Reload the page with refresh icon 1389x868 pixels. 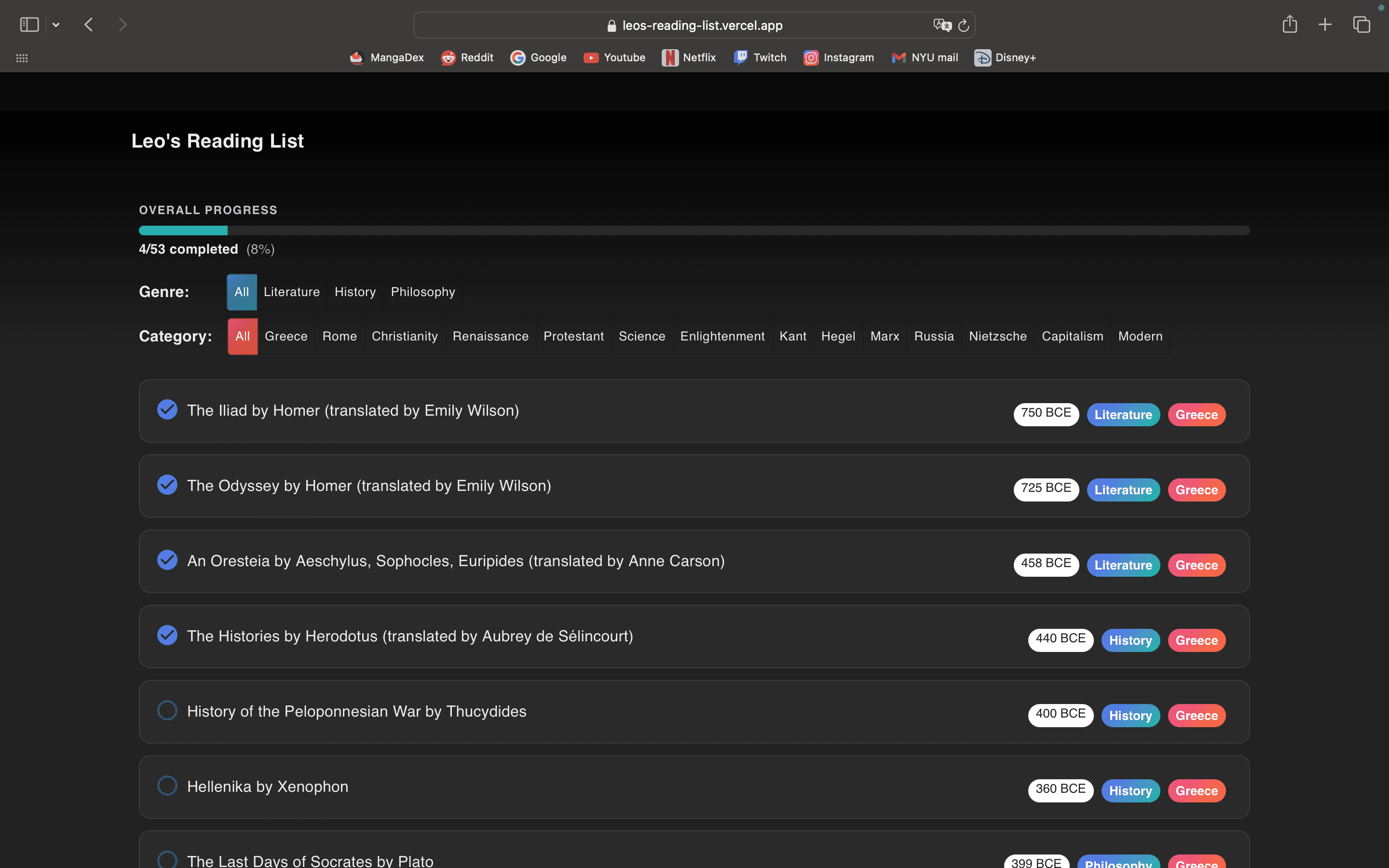coord(964,25)
